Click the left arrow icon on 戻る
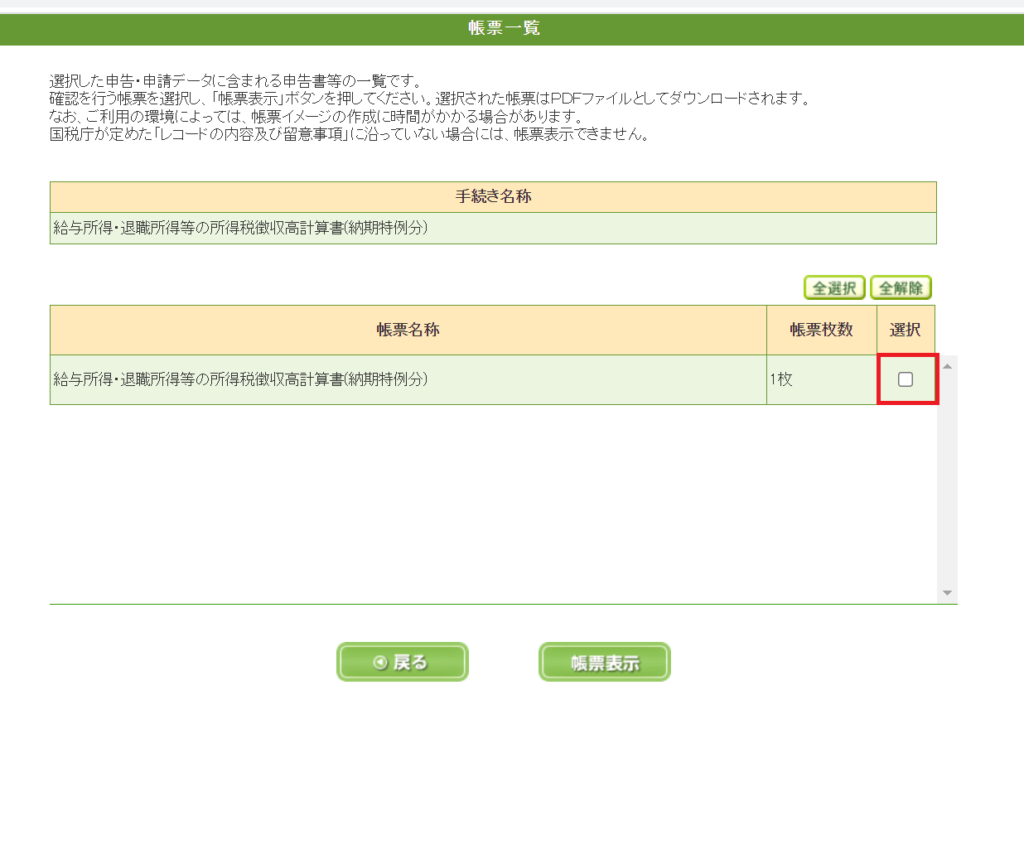1024x849 pixels. (379, 662)
